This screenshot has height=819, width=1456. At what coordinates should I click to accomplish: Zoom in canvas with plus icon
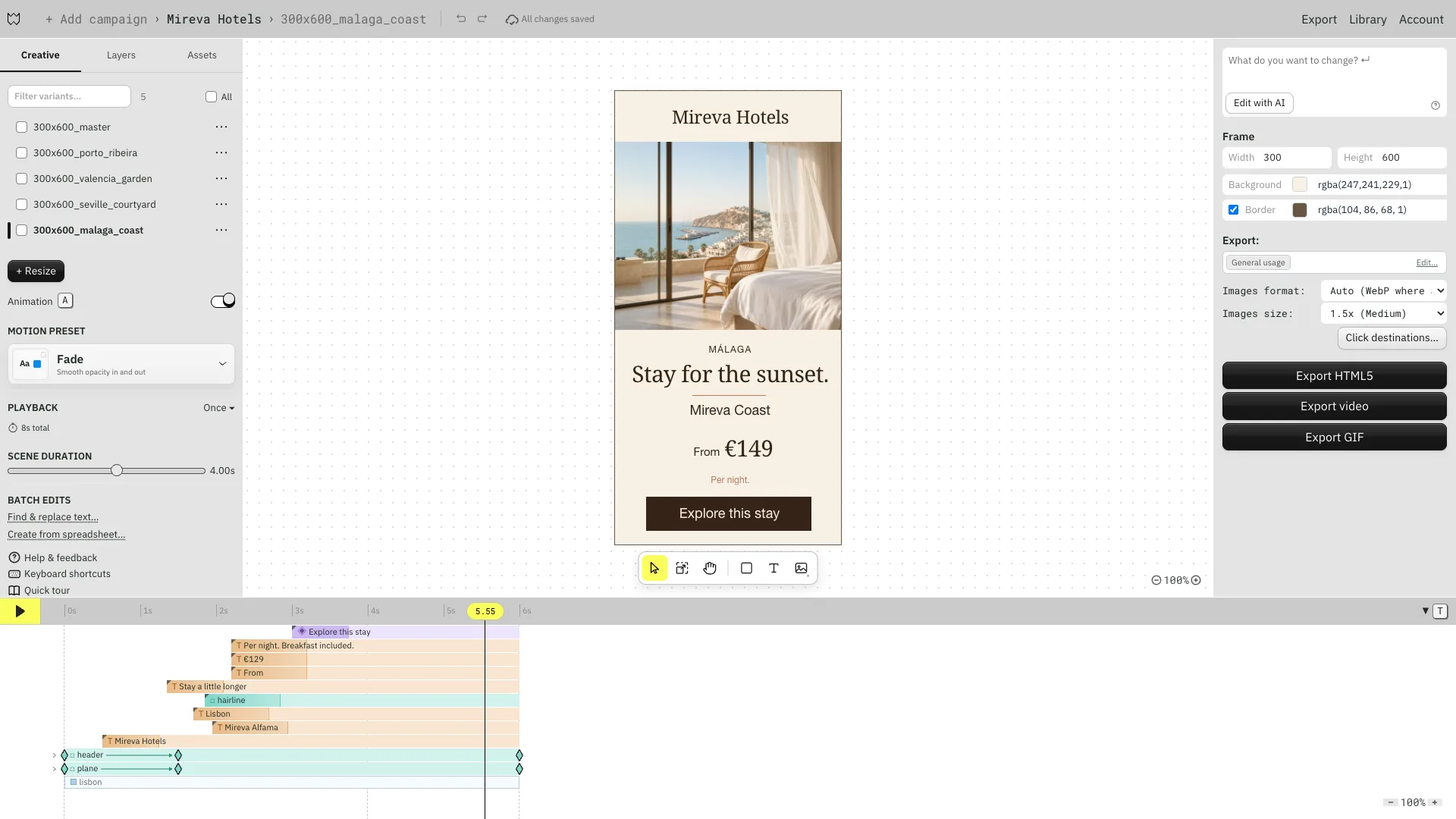point(1196,580)
